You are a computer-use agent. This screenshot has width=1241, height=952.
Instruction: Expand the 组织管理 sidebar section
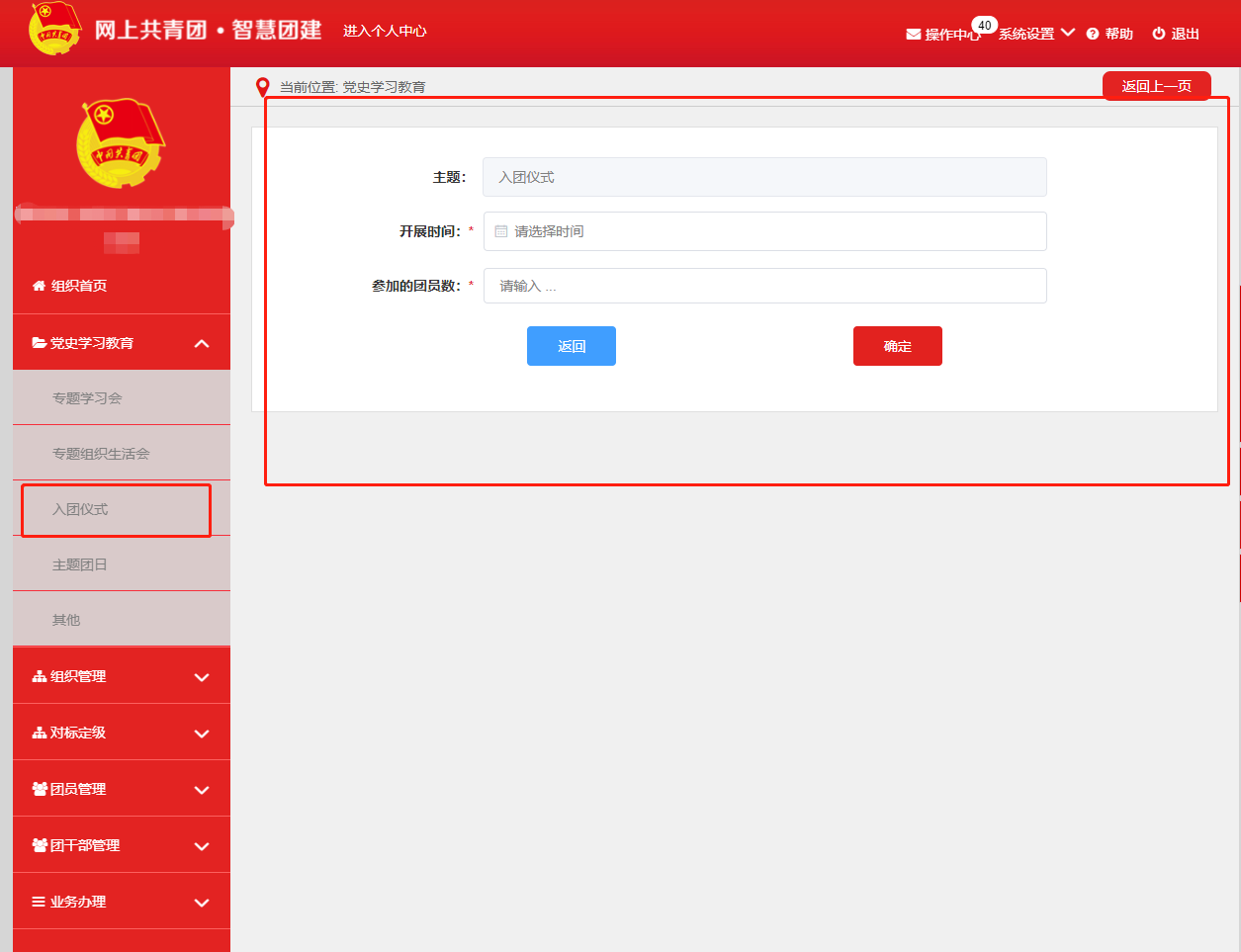tap(202, 677)
